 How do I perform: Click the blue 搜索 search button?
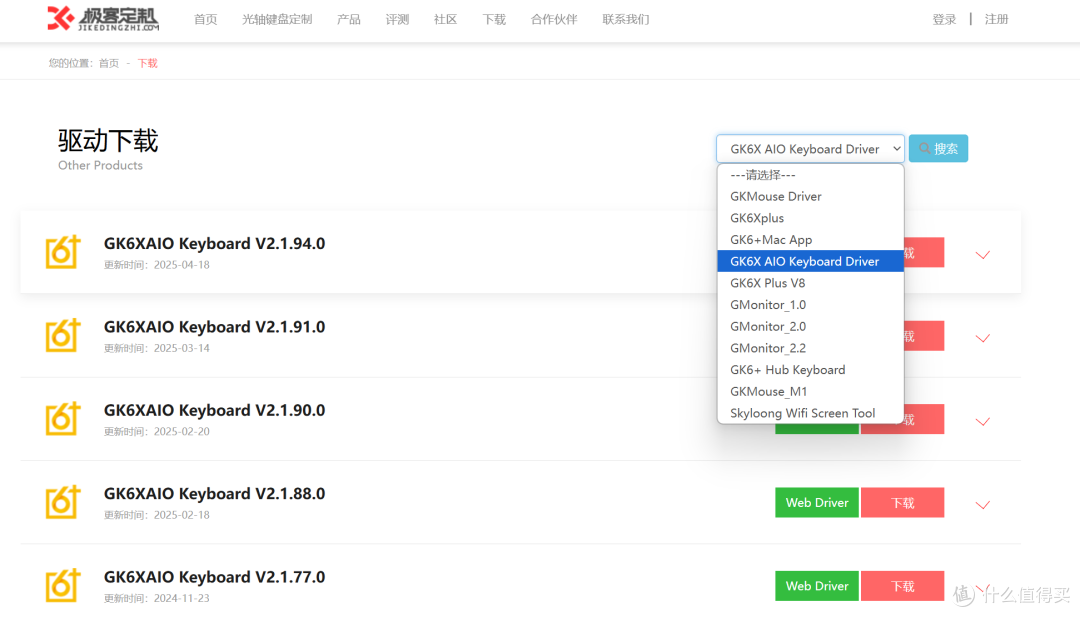pos(938,149)
